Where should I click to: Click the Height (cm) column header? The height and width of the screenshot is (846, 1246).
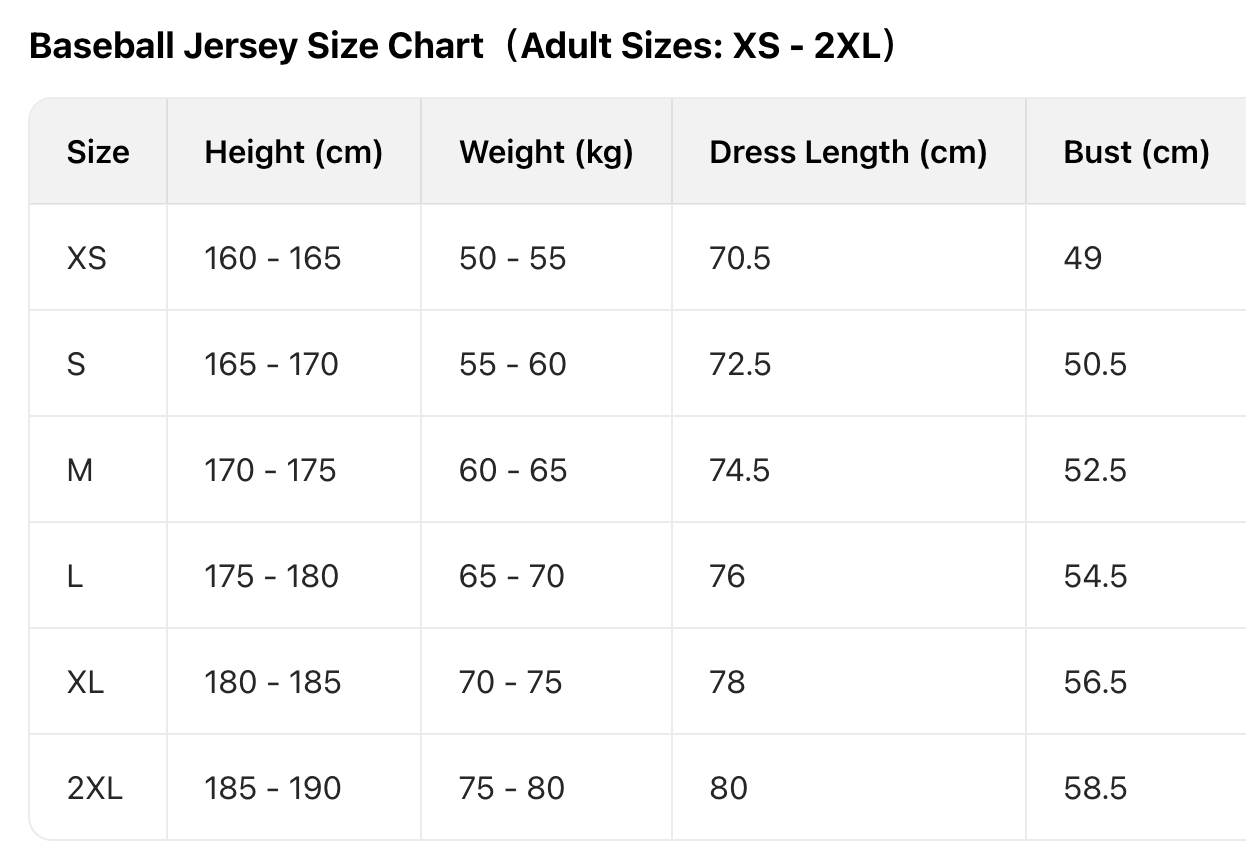click(x=293, y=152)
